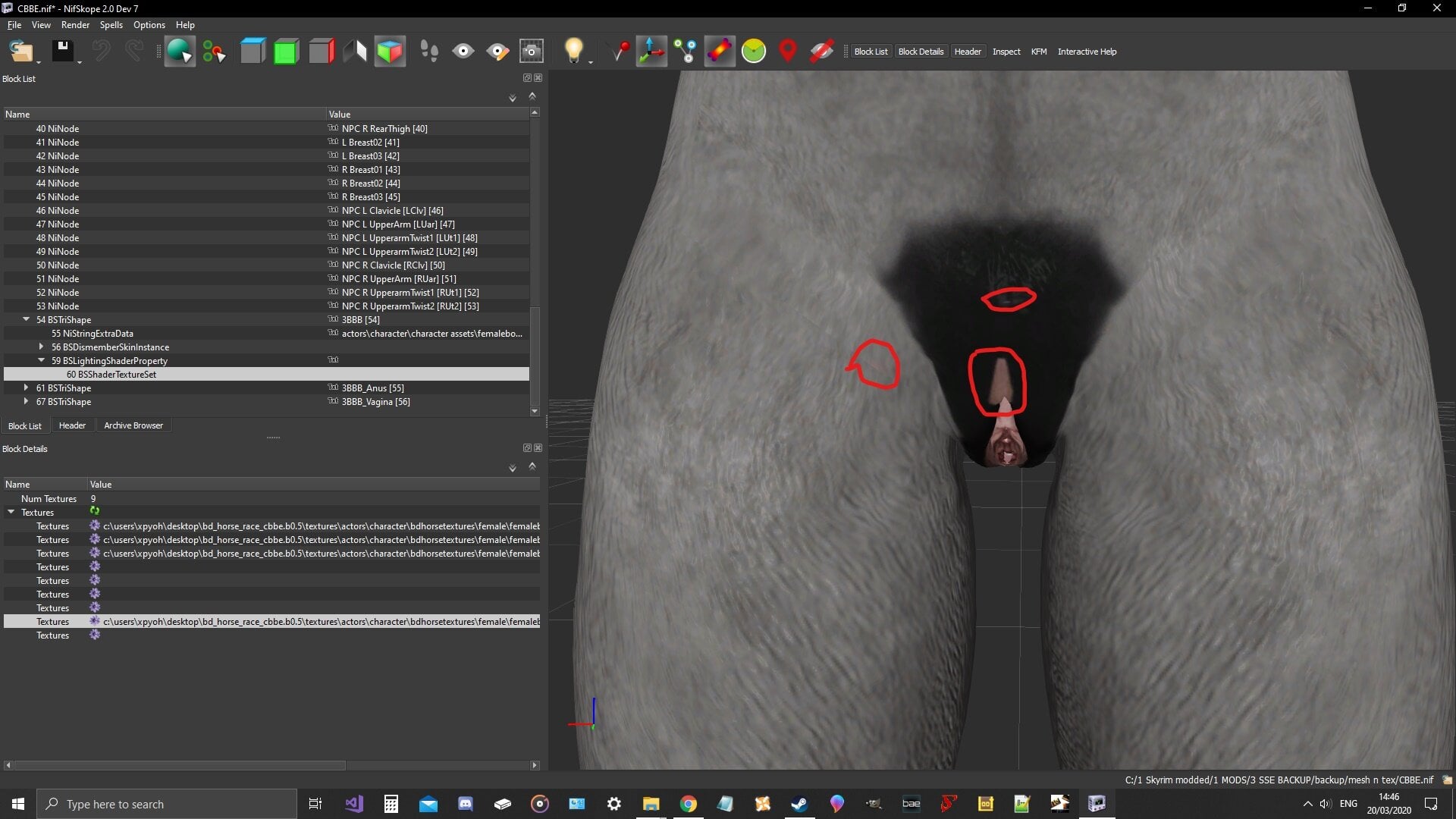This screenshot has height=819, width=1456.
Task: Open the Save dropdown arrow
Action: (79, 62)
